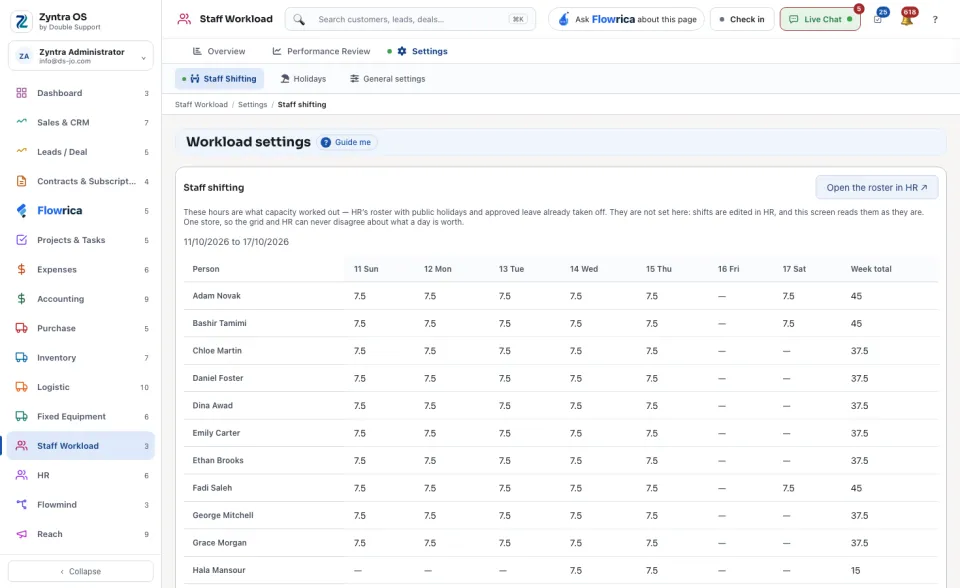The width and height of the screenshot is (960, 588).
Task: Go to the Reach module label
Action: [x=50, y=533]
